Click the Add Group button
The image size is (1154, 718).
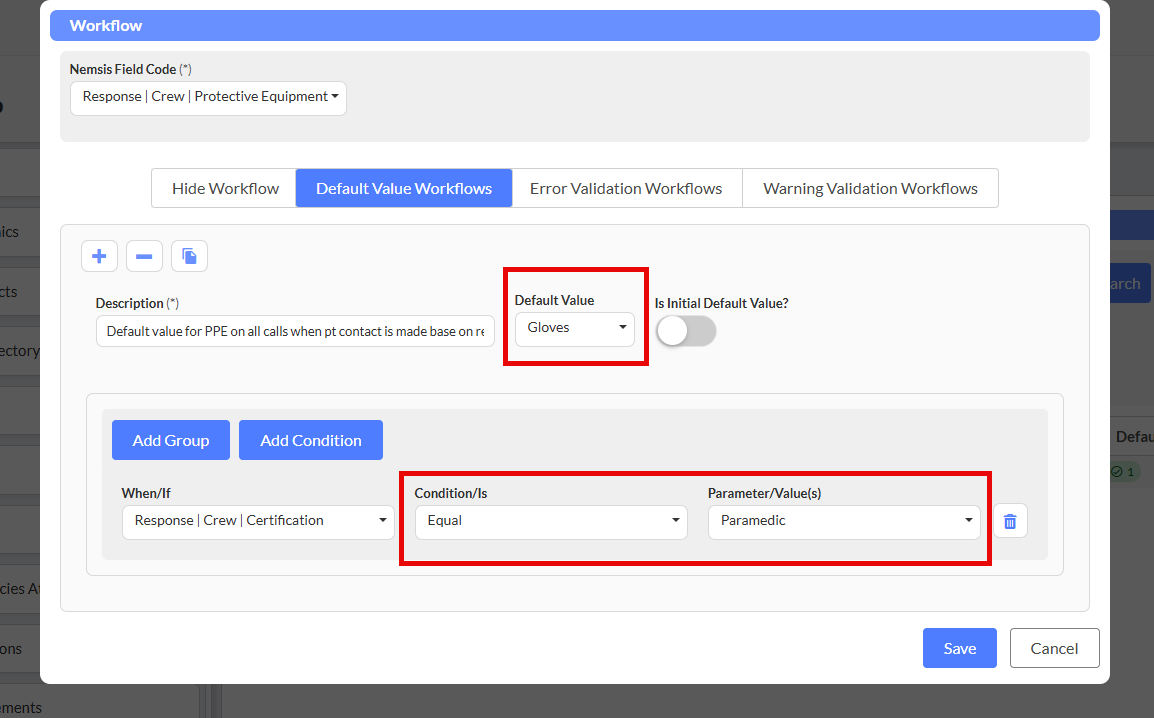171,440
